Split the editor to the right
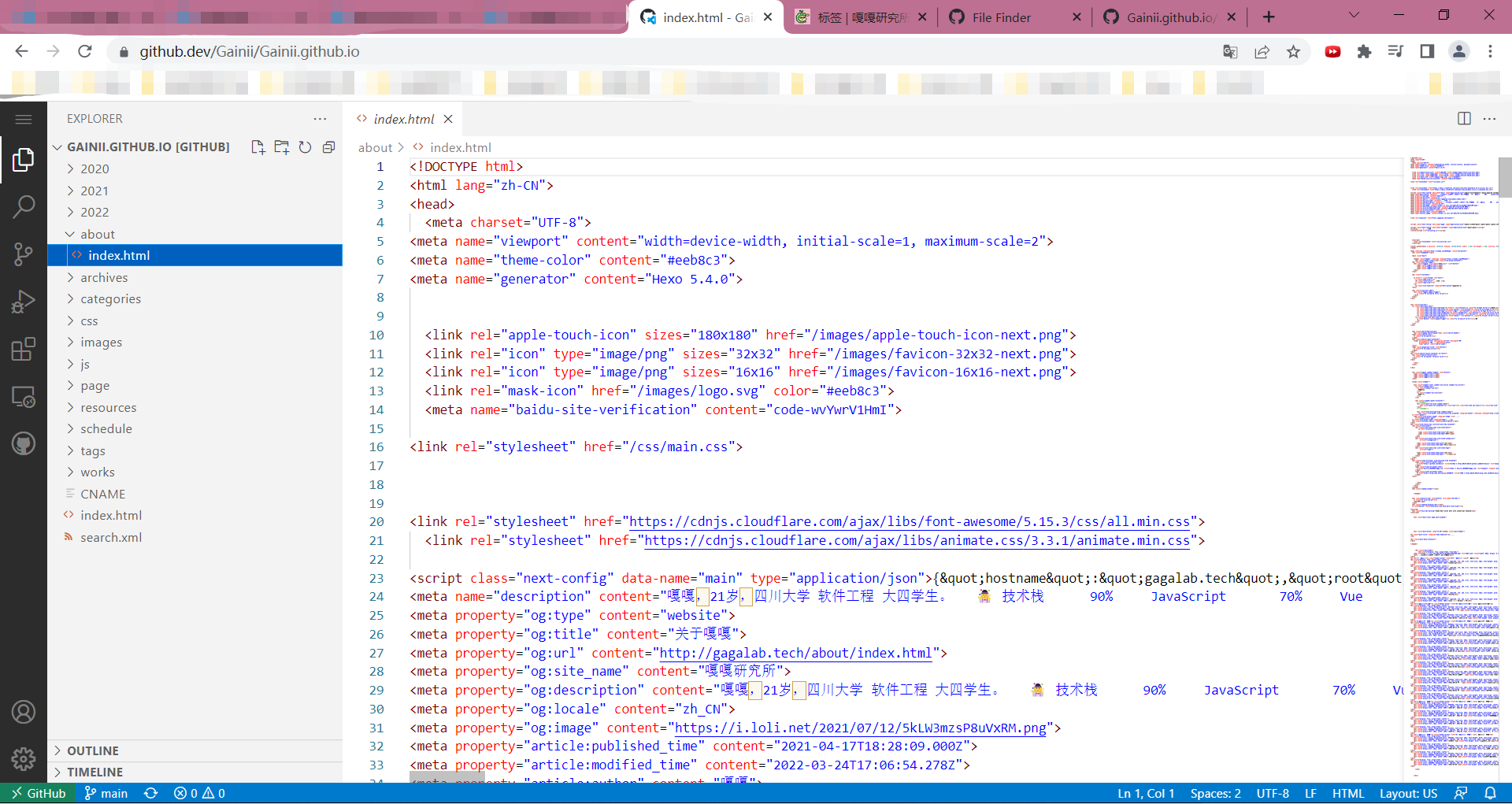The width and height of the screenshot is (1512, 804). pos(1464,119)
